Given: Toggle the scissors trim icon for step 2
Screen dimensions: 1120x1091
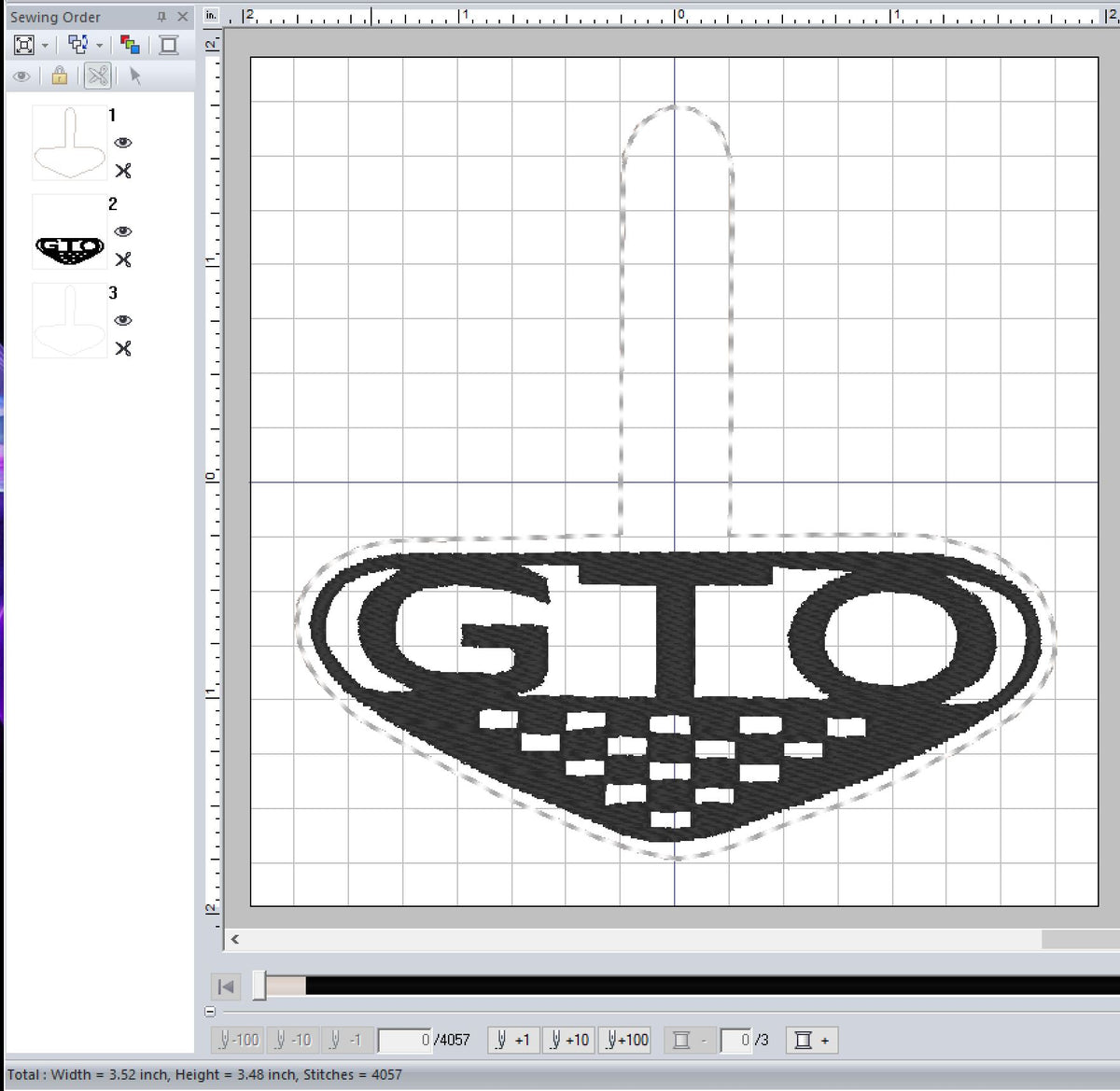Looking at the screenshot, I should 123,259.
